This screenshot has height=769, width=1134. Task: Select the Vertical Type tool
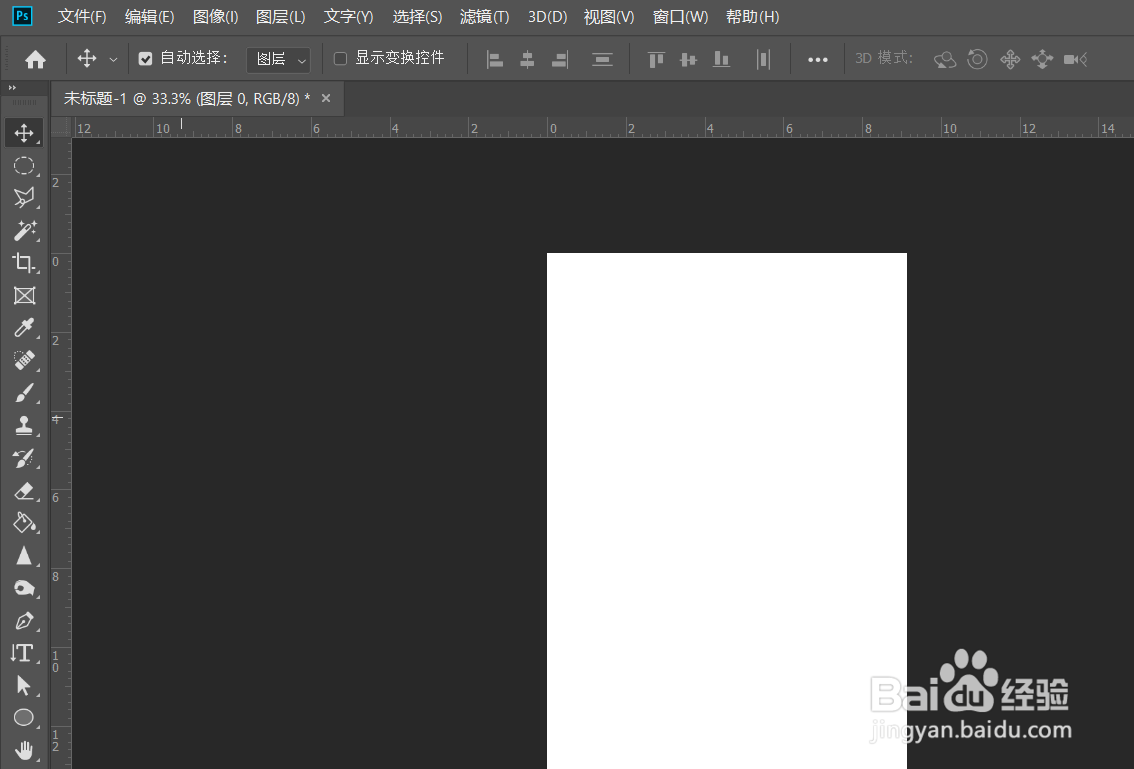coord(24,653)
